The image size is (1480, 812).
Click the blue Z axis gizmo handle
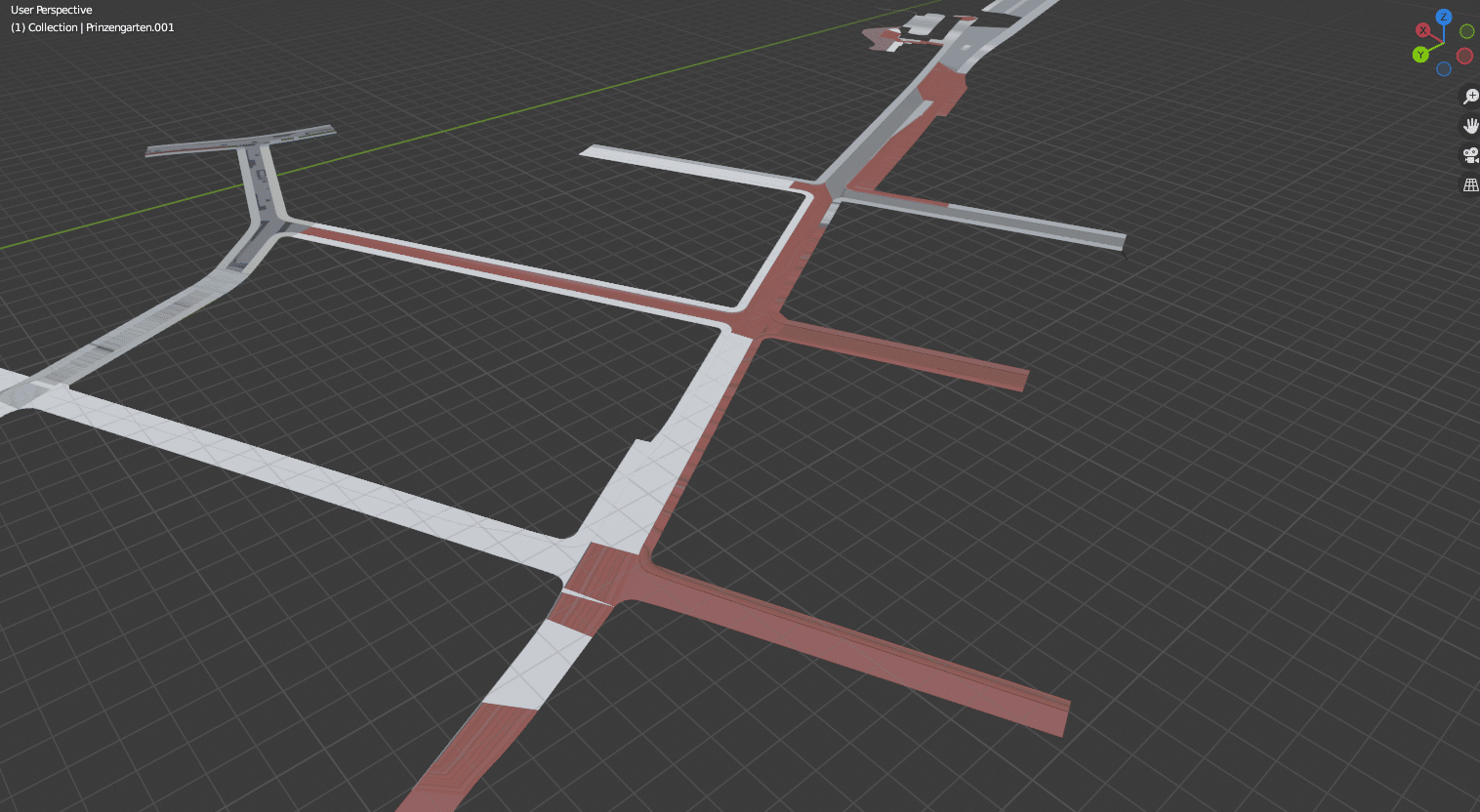click(1444, 17)
